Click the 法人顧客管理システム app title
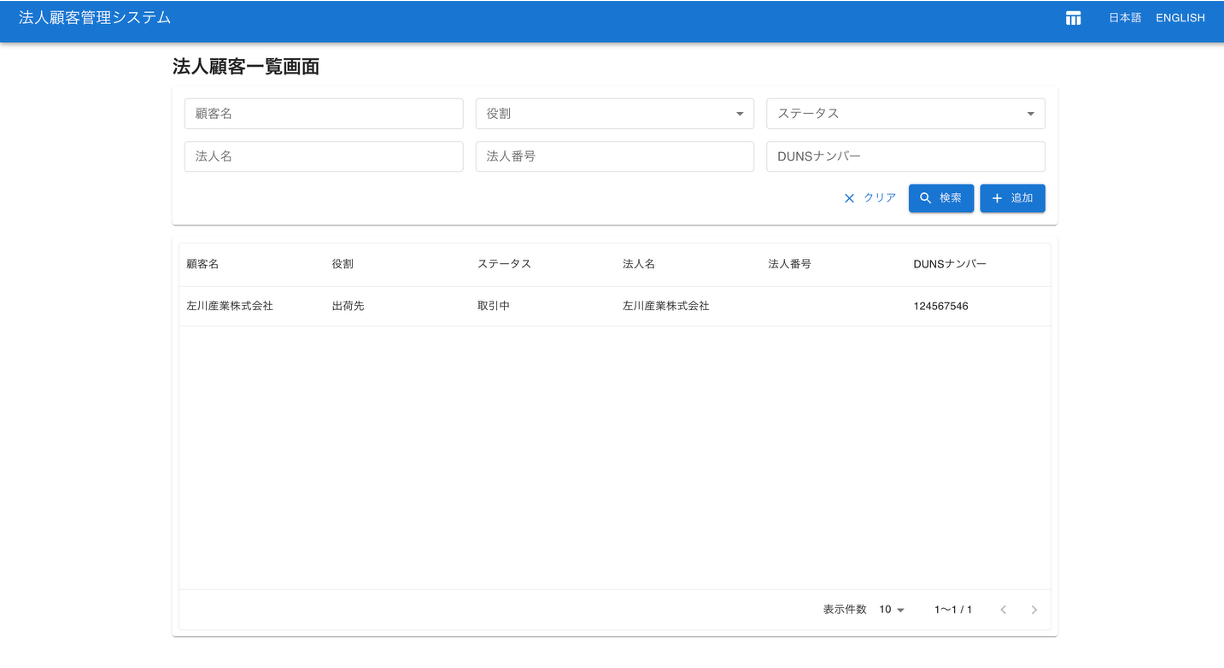This screenshot has height=668, width=1224. [95, 18]
